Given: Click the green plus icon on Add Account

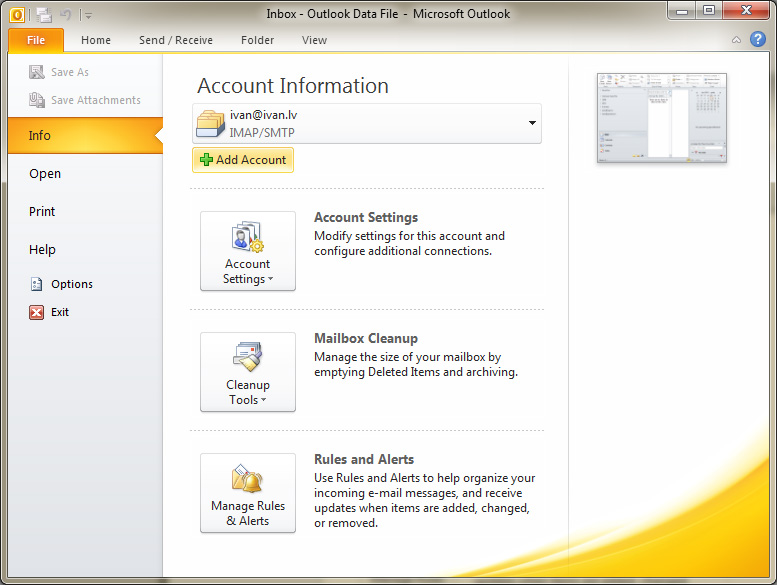Looking at the screenshot, I should [x=206, y=160].
